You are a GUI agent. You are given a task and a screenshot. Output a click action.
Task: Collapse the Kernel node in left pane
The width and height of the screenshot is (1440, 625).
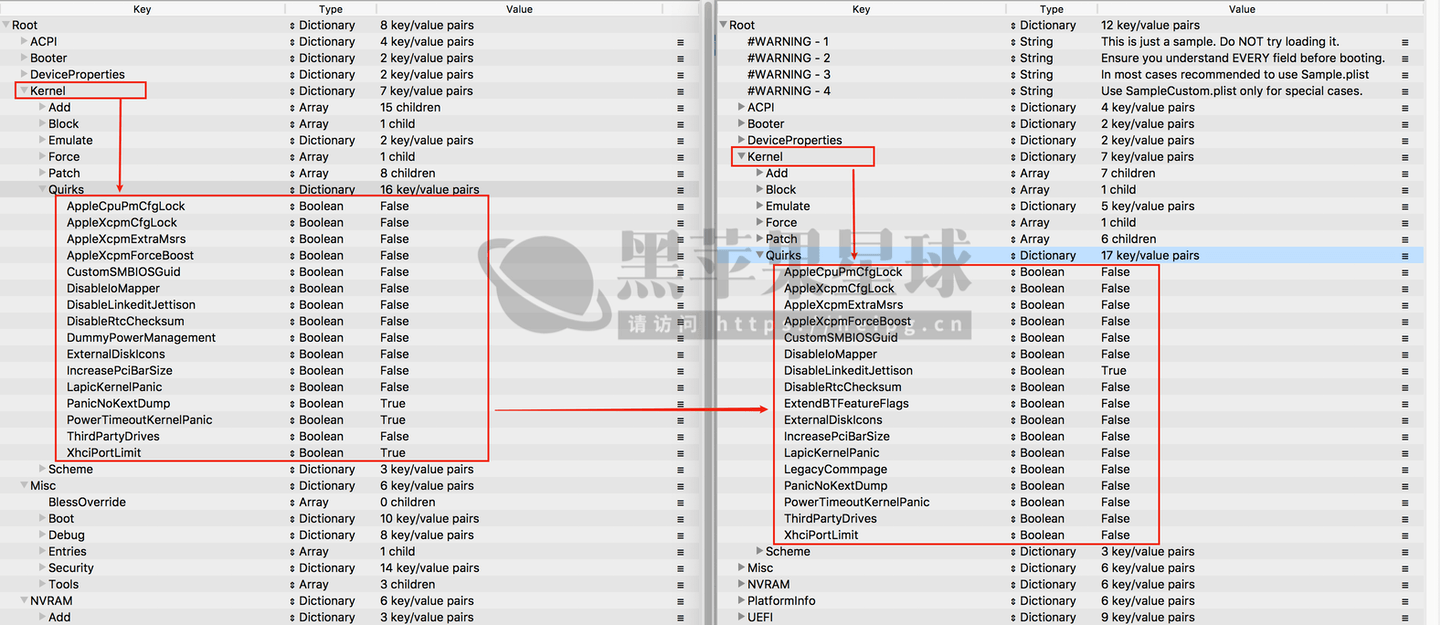(23, 91)
